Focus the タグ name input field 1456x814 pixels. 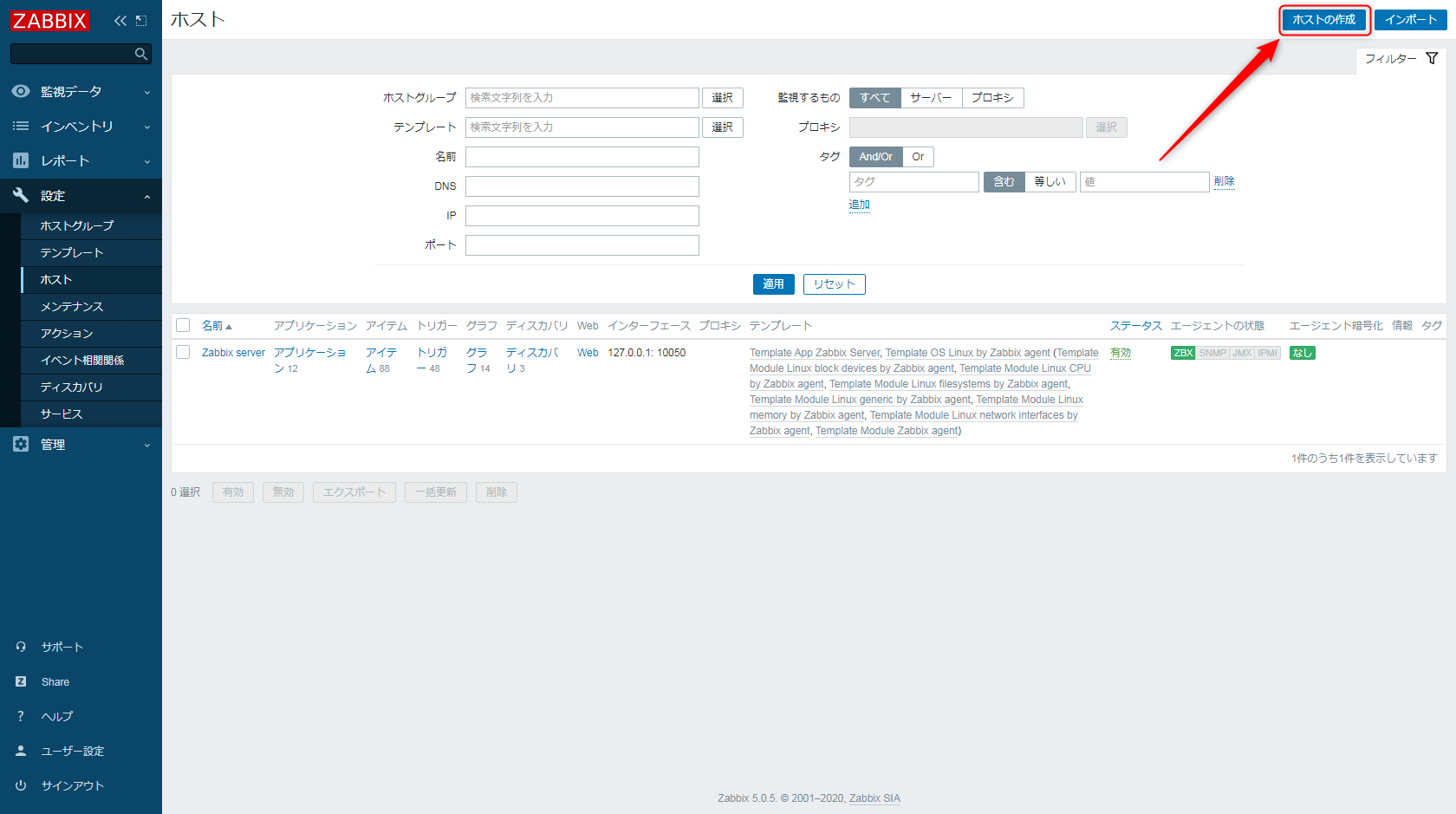coord(914,181)
